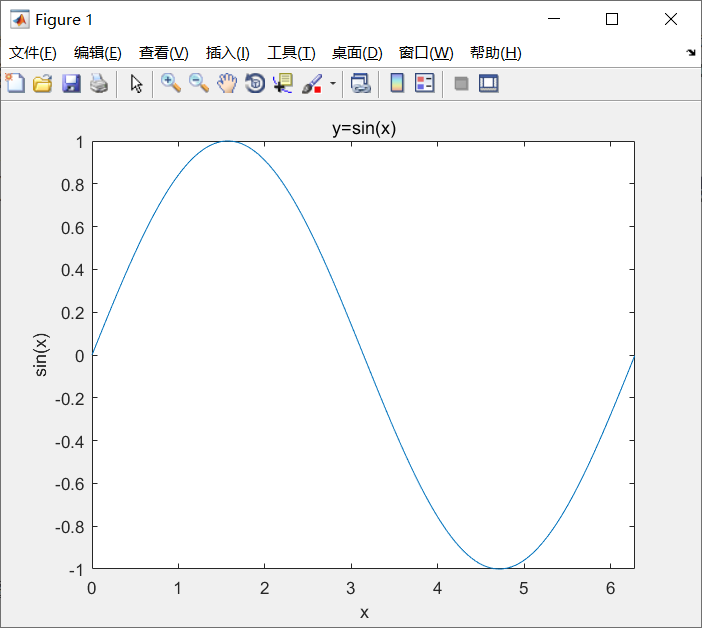This screenshot has width=702, height=628.
Task: Open the 编辑(E) menu
Action: [98, 53]
